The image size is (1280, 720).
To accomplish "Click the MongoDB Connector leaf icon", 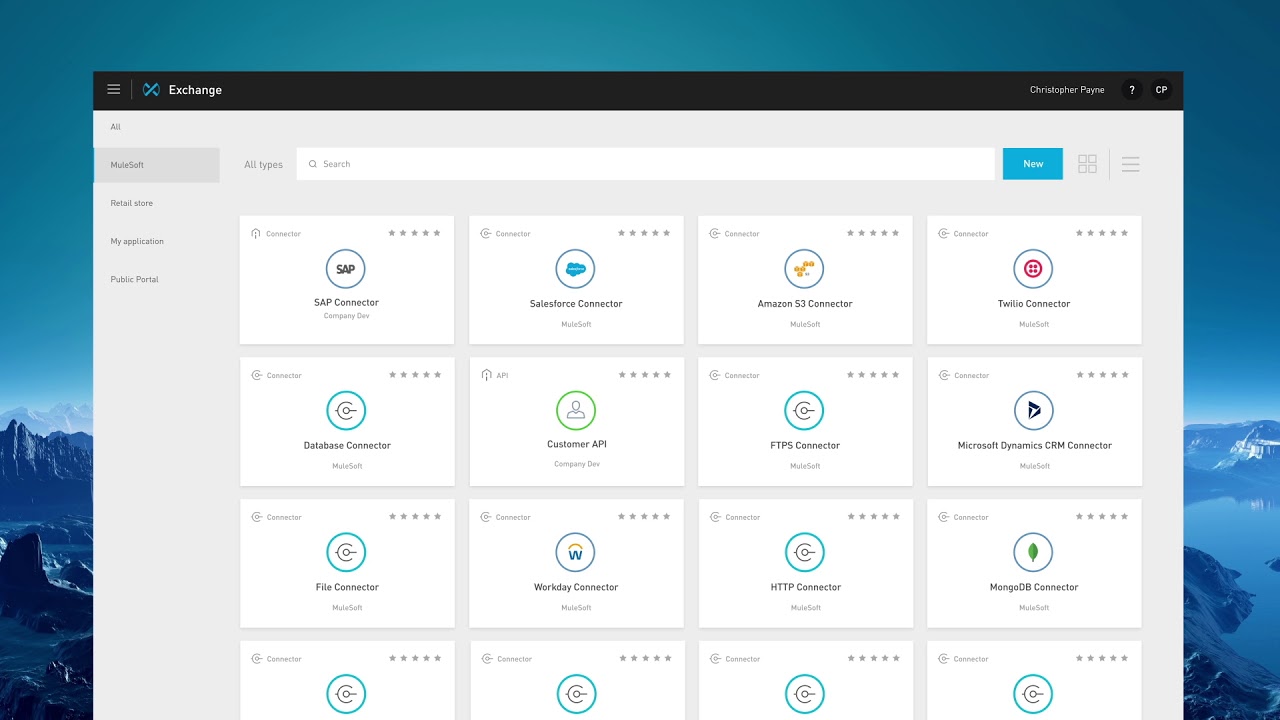I will (x=1033, y=552).
